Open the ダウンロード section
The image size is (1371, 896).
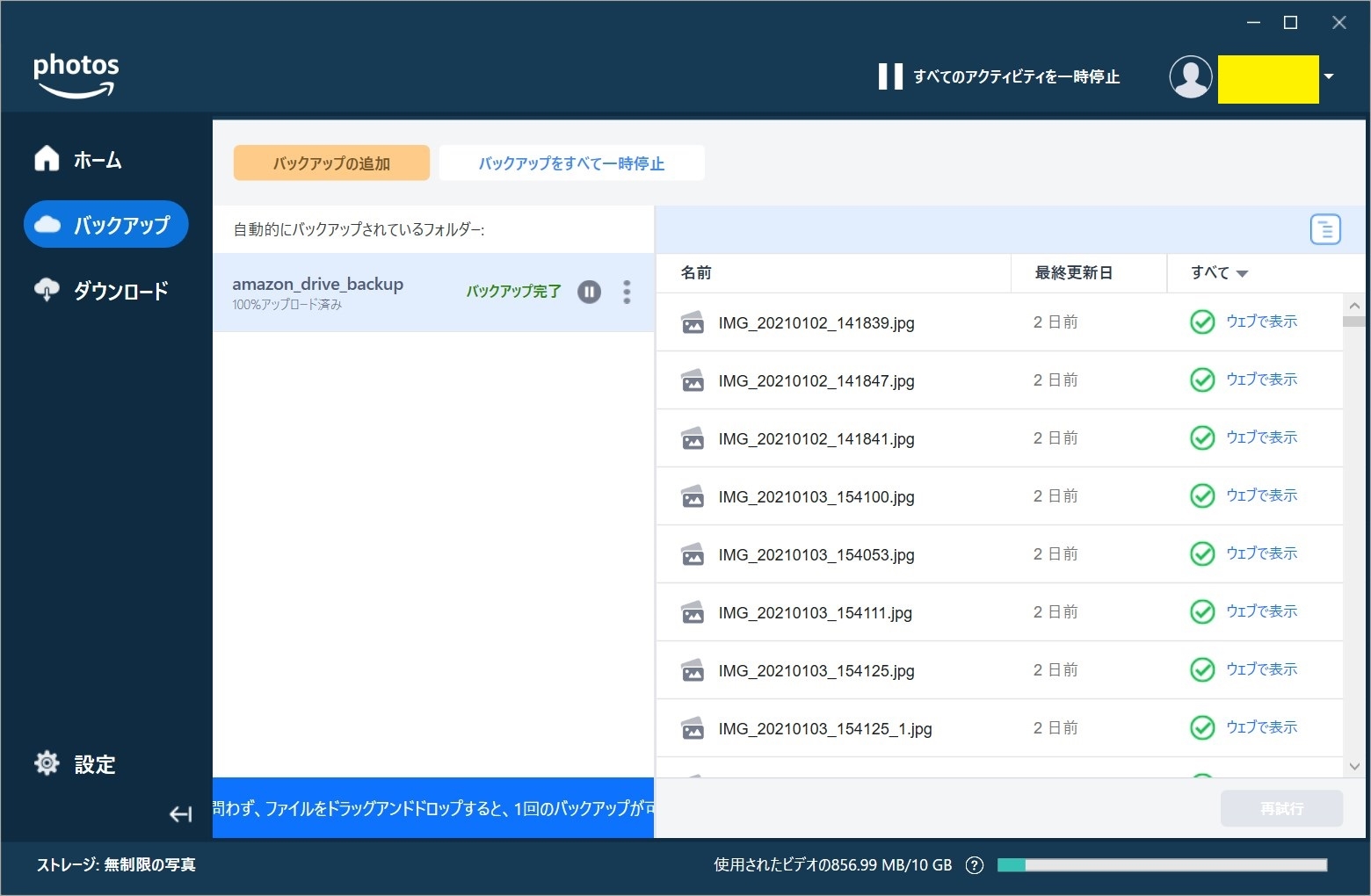120,291
